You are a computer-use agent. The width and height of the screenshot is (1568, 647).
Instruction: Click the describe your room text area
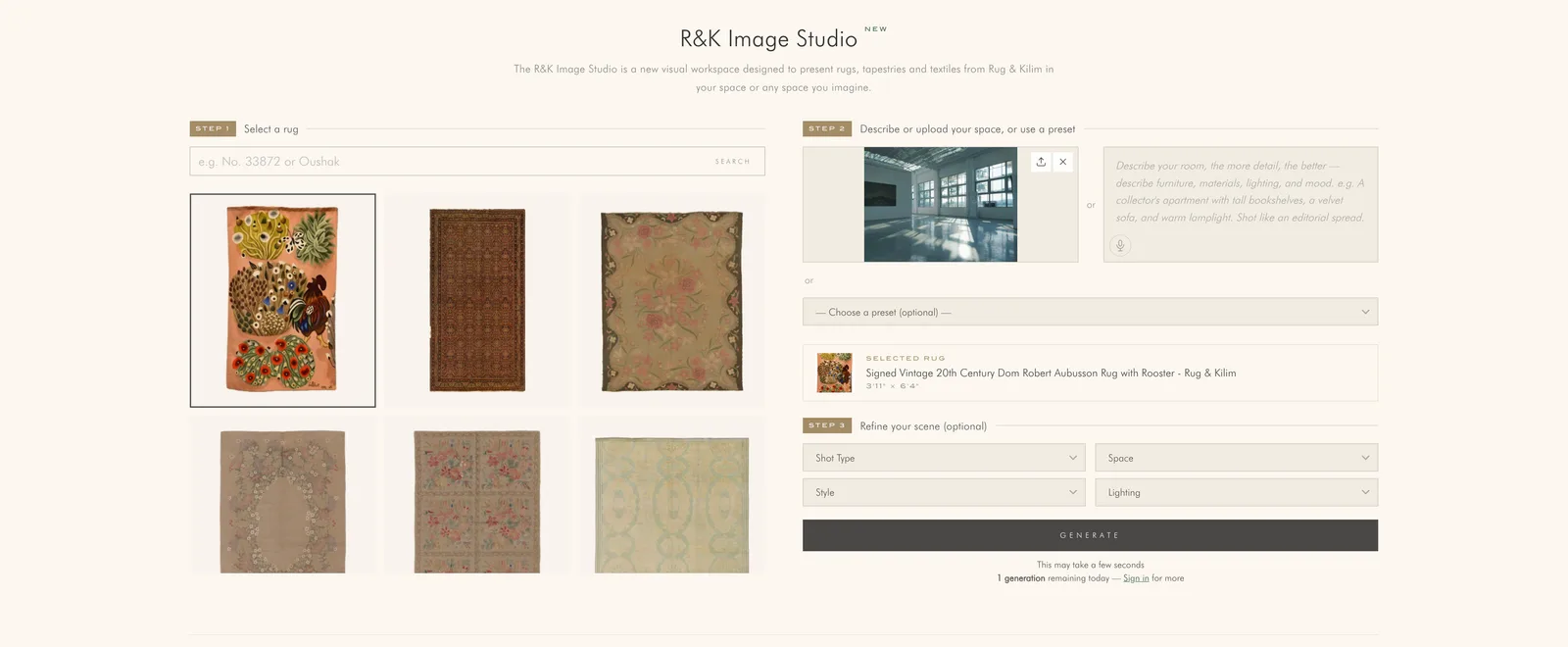click(x=1241, y=204)
